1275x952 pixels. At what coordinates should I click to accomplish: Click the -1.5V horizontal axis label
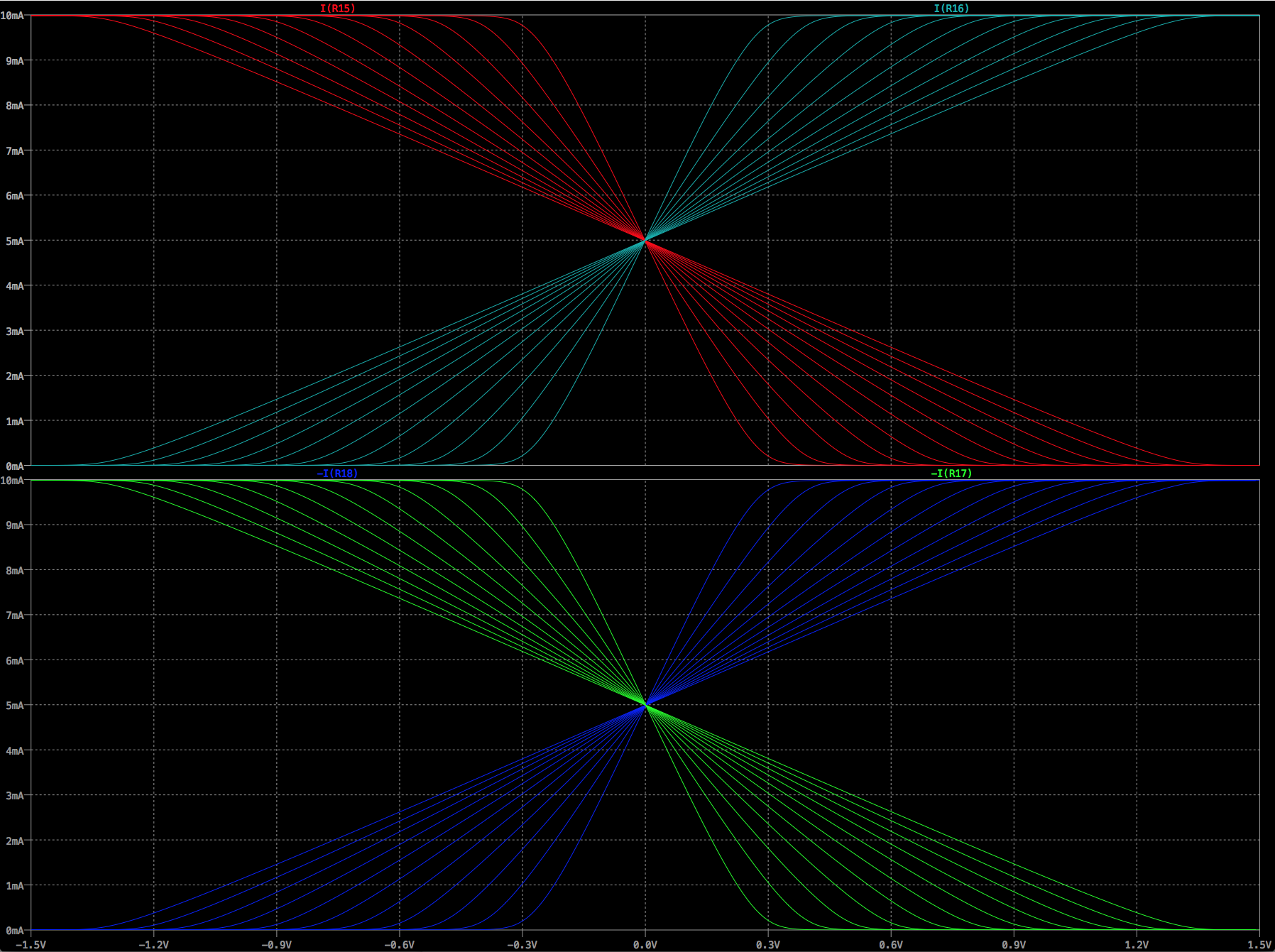click(31, 945)
